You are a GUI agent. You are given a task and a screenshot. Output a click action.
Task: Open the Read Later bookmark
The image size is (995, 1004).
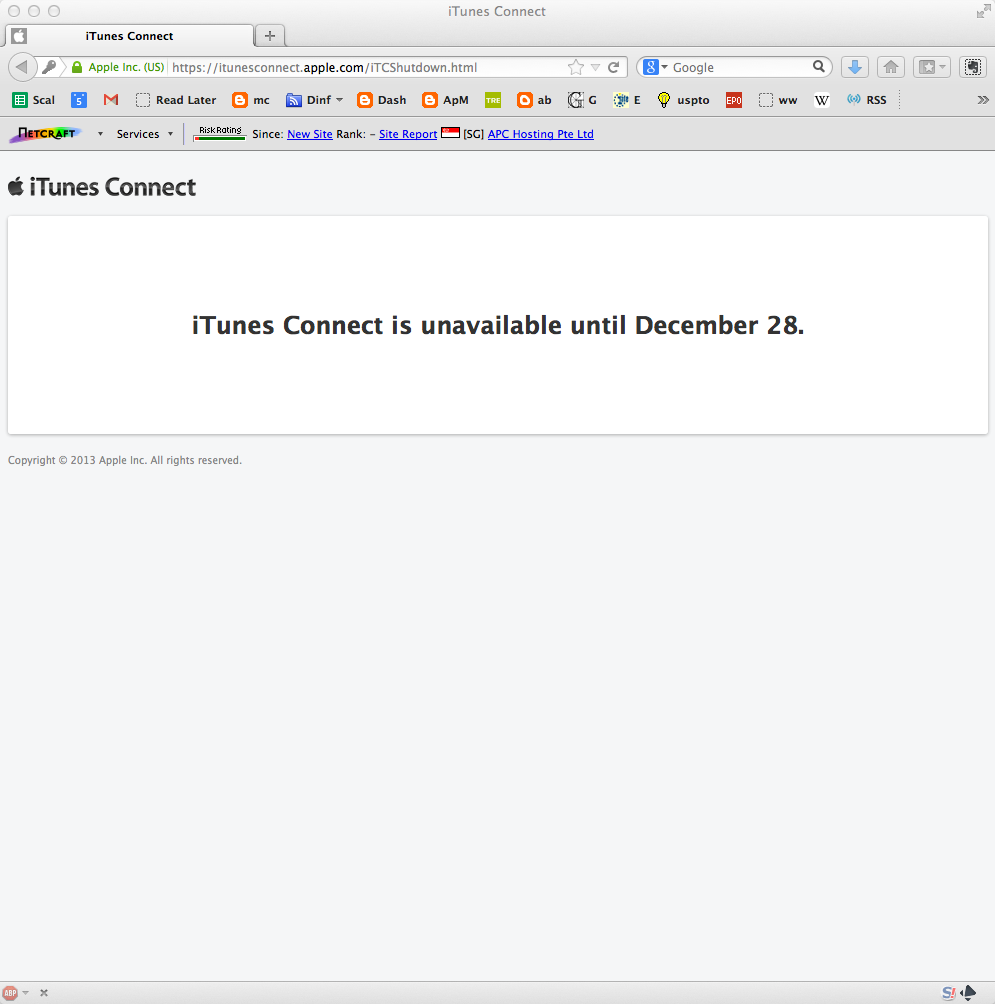[176, 100]
